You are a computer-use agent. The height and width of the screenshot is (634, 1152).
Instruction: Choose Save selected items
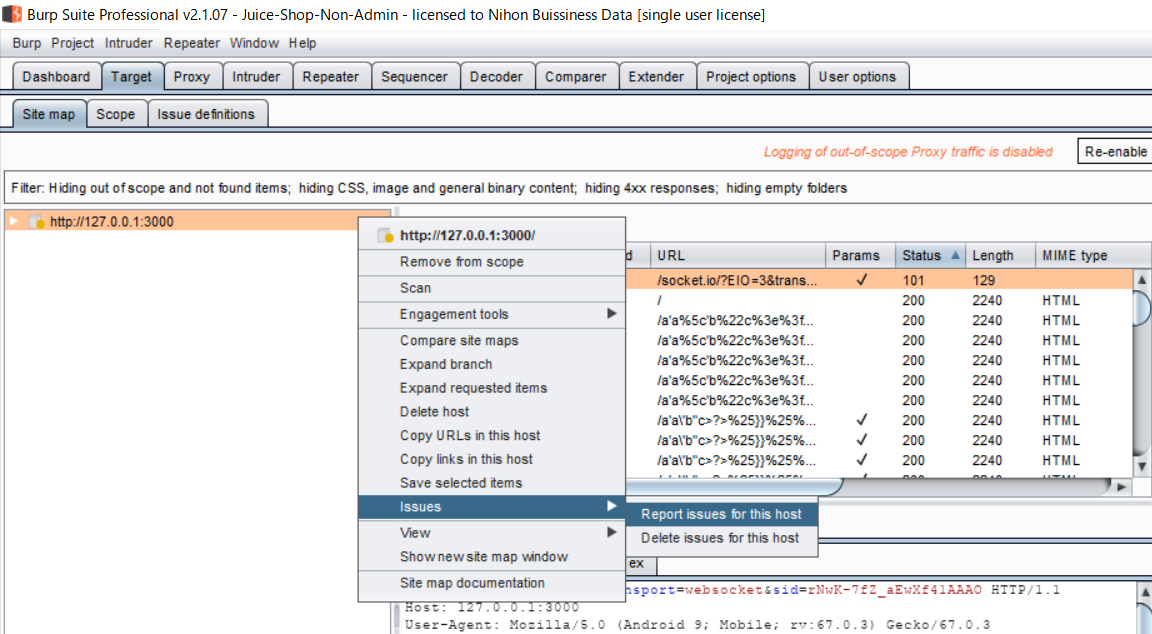click(492, 483)
